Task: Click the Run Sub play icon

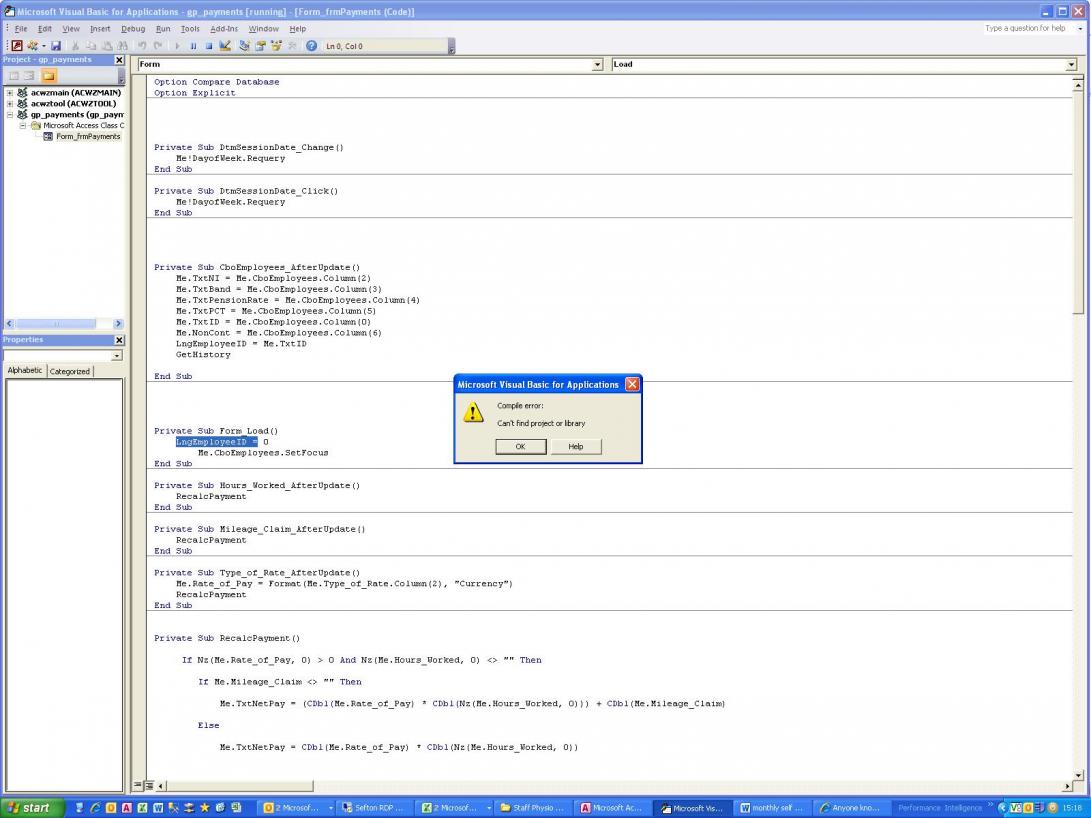Action: (x=177, y=46)
